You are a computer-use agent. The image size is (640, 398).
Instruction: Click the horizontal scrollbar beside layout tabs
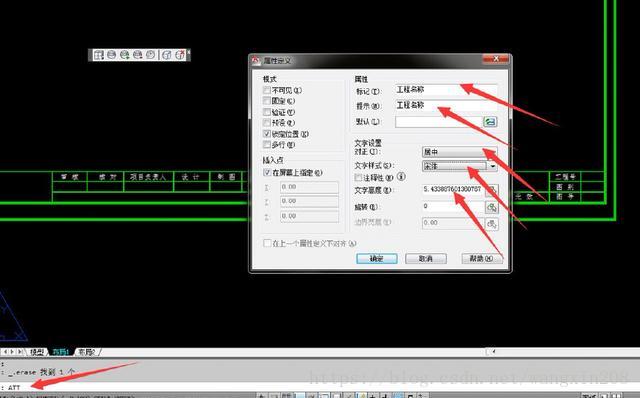click(x=563, y=351)
